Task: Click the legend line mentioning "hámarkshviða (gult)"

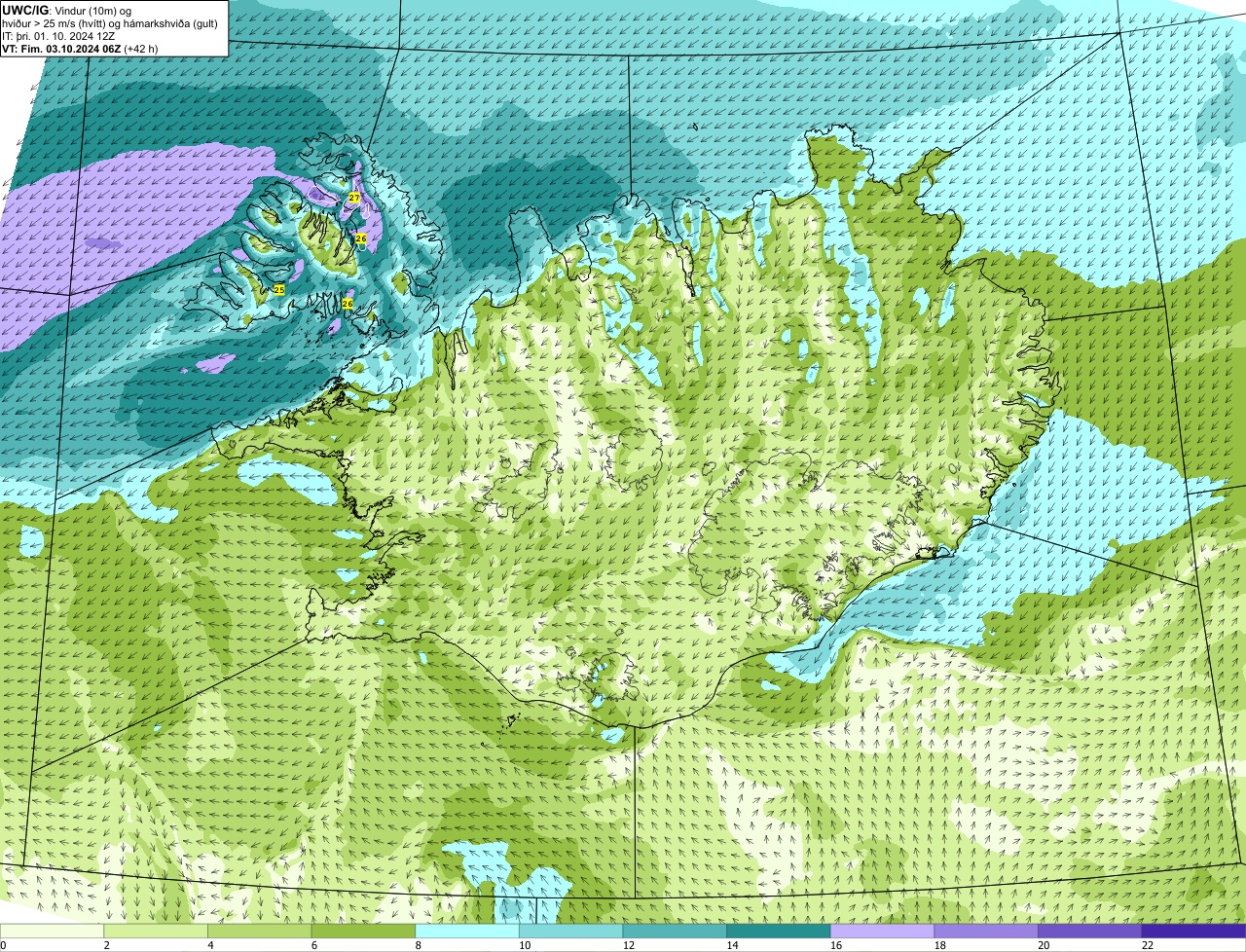Action: point(110,22)
